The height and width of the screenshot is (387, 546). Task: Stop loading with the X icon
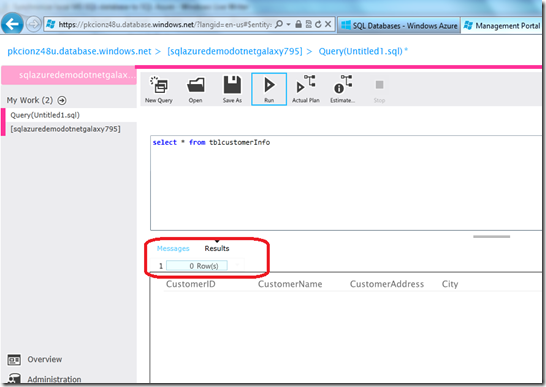tap(328, 24)
